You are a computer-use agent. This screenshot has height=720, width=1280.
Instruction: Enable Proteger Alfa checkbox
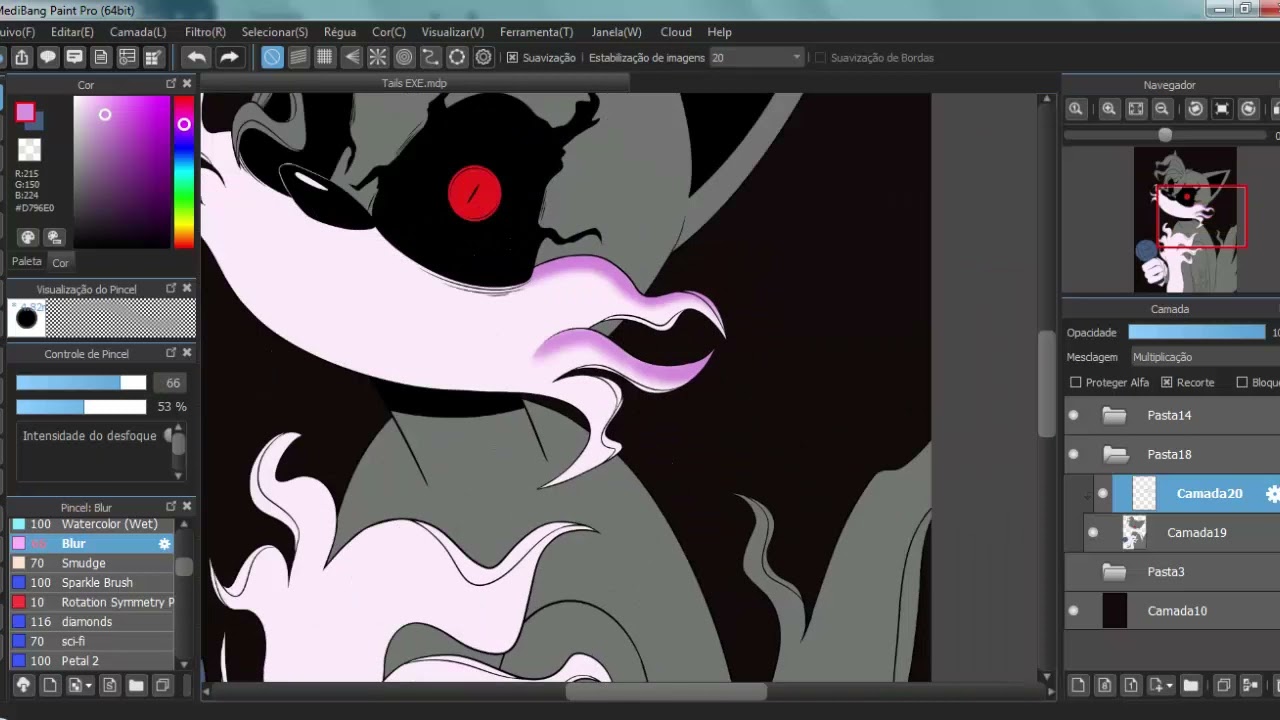[1076, 382]
